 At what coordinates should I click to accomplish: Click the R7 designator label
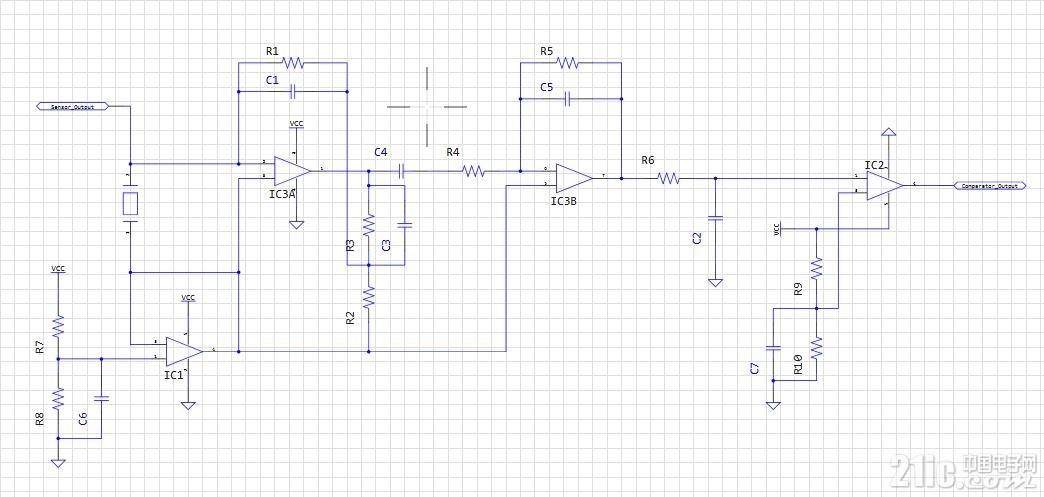pos(39,346)
